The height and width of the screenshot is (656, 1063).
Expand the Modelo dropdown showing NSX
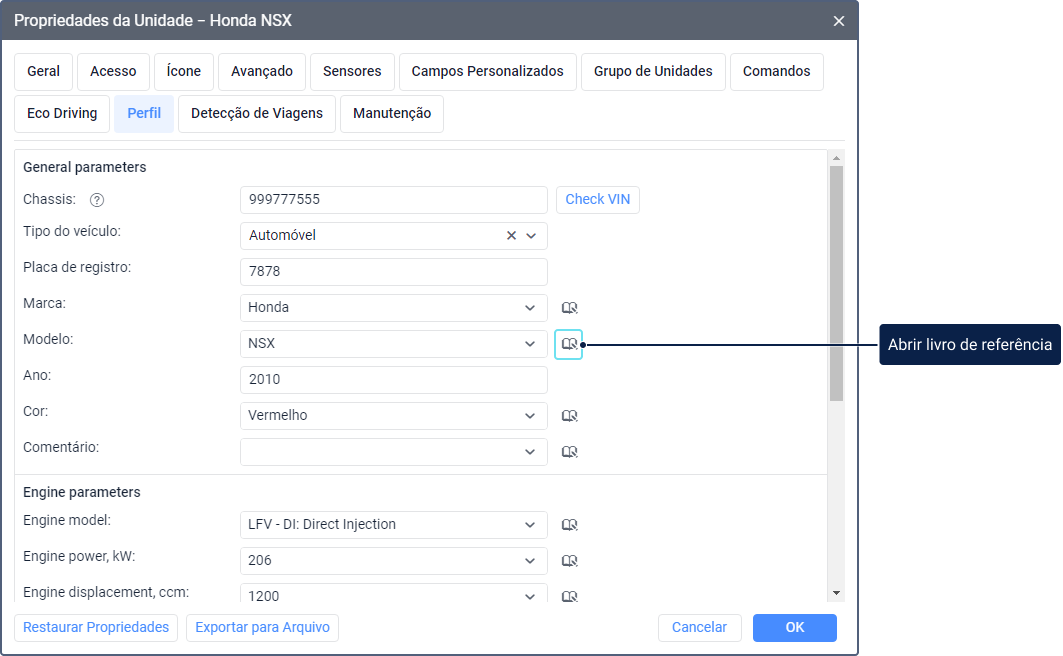pyautogui.click(x=530, y=344)
